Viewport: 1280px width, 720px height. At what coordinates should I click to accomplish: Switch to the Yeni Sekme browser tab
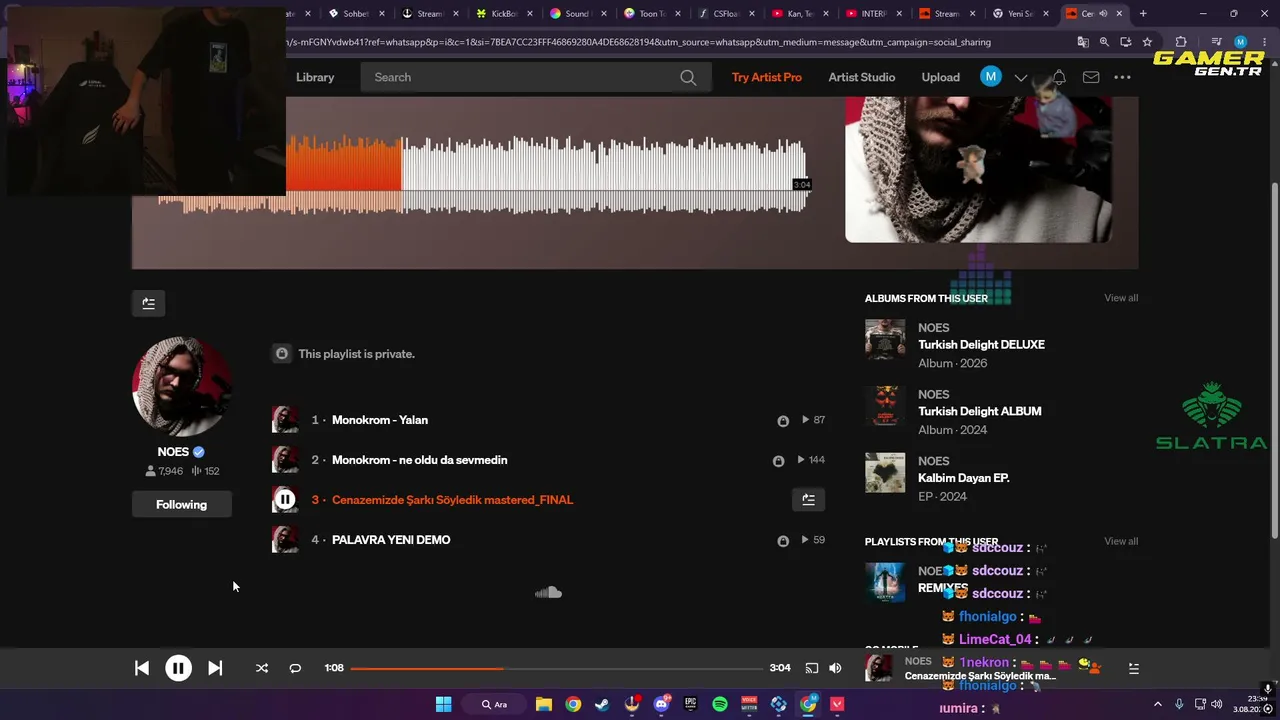click(x=1019, y=14)
